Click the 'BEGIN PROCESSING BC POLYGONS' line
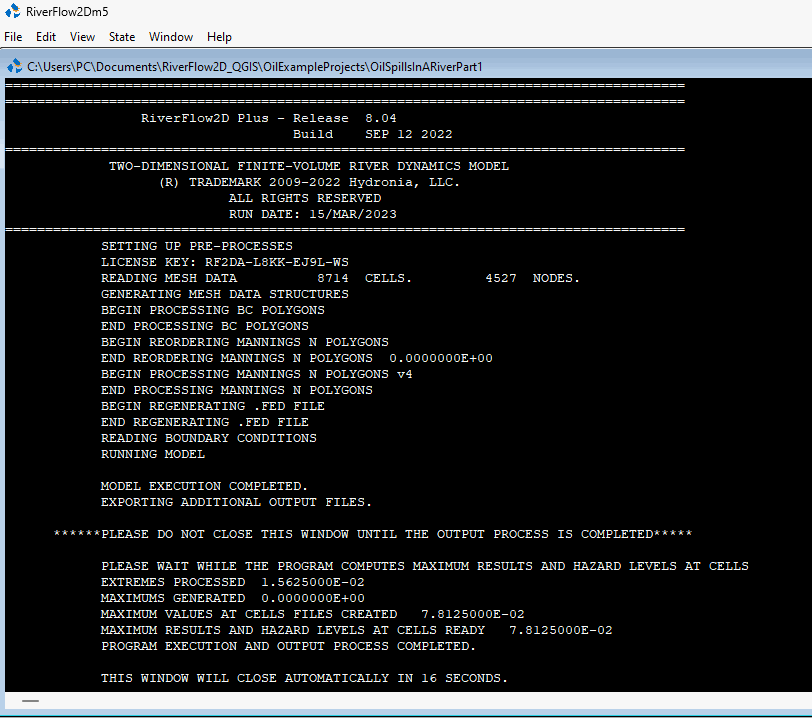 coord(213,310)
